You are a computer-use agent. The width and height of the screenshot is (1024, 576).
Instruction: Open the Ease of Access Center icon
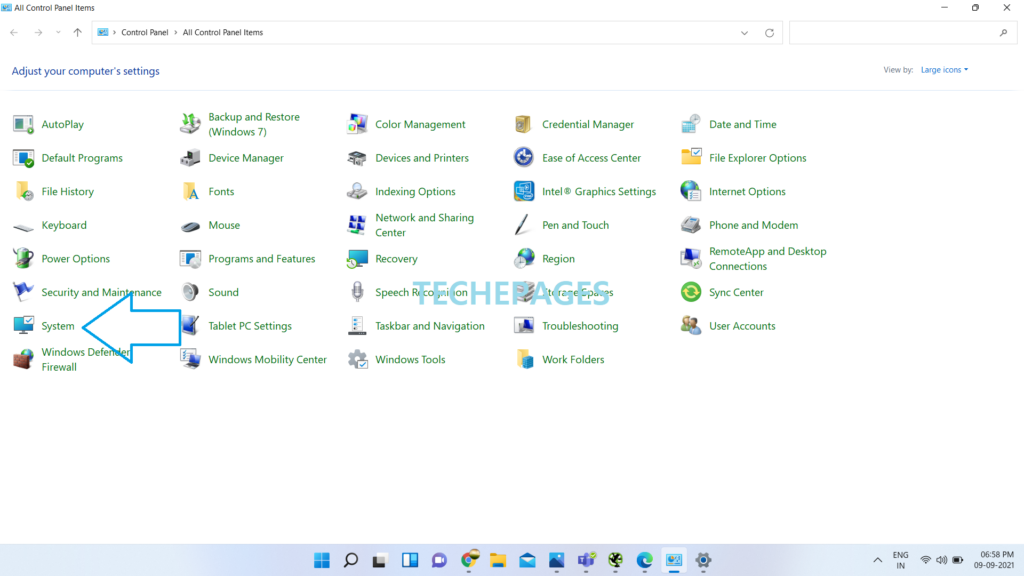[524, 158]
